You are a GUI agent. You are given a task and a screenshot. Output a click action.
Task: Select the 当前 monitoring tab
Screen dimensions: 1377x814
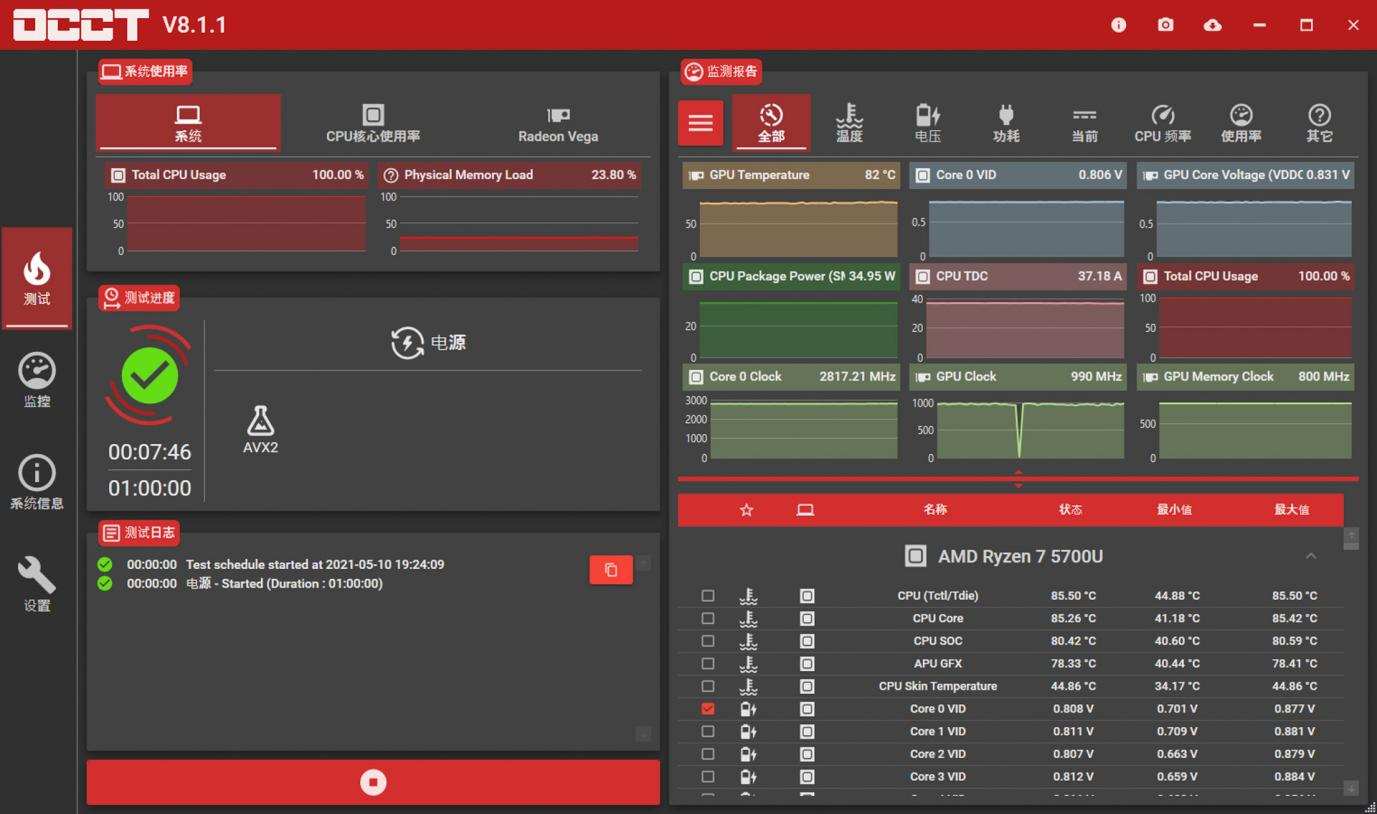[1084, 123]
